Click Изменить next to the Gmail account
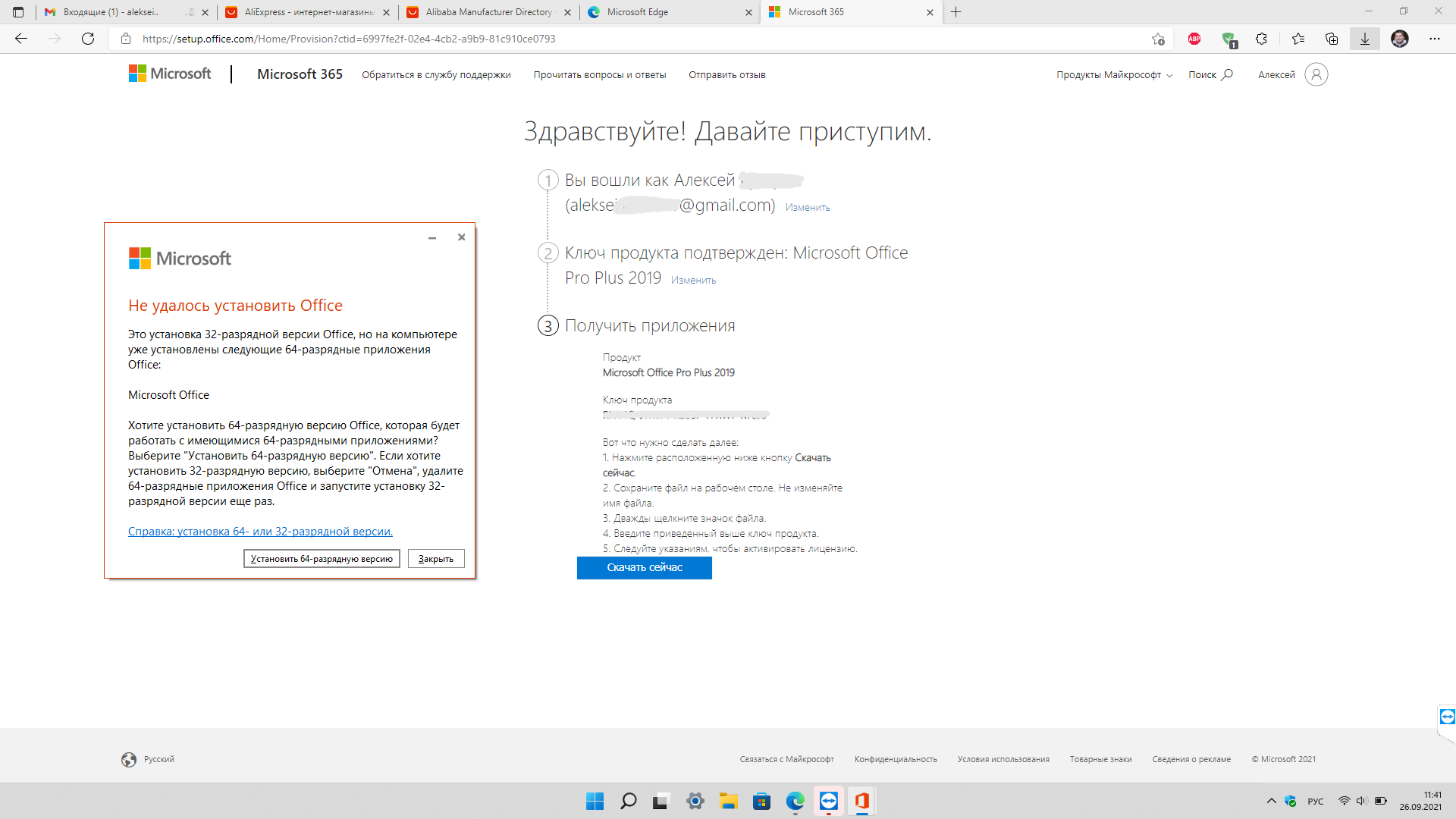This screenshot has width=1456, height=819. tap(808, 208)
